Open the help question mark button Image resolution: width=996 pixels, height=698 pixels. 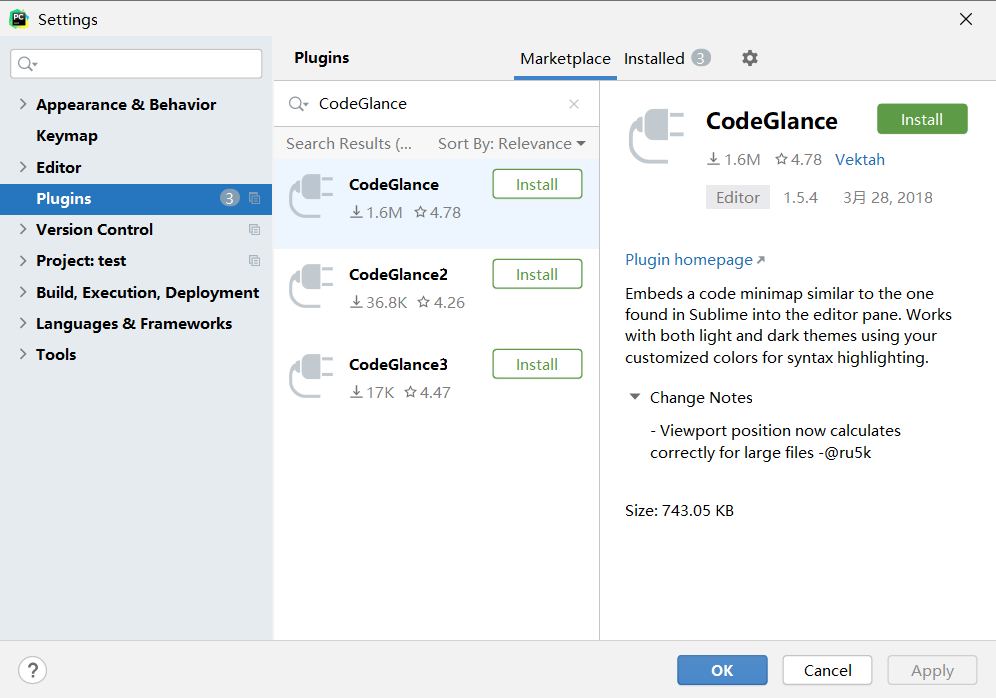pos(32,670)
